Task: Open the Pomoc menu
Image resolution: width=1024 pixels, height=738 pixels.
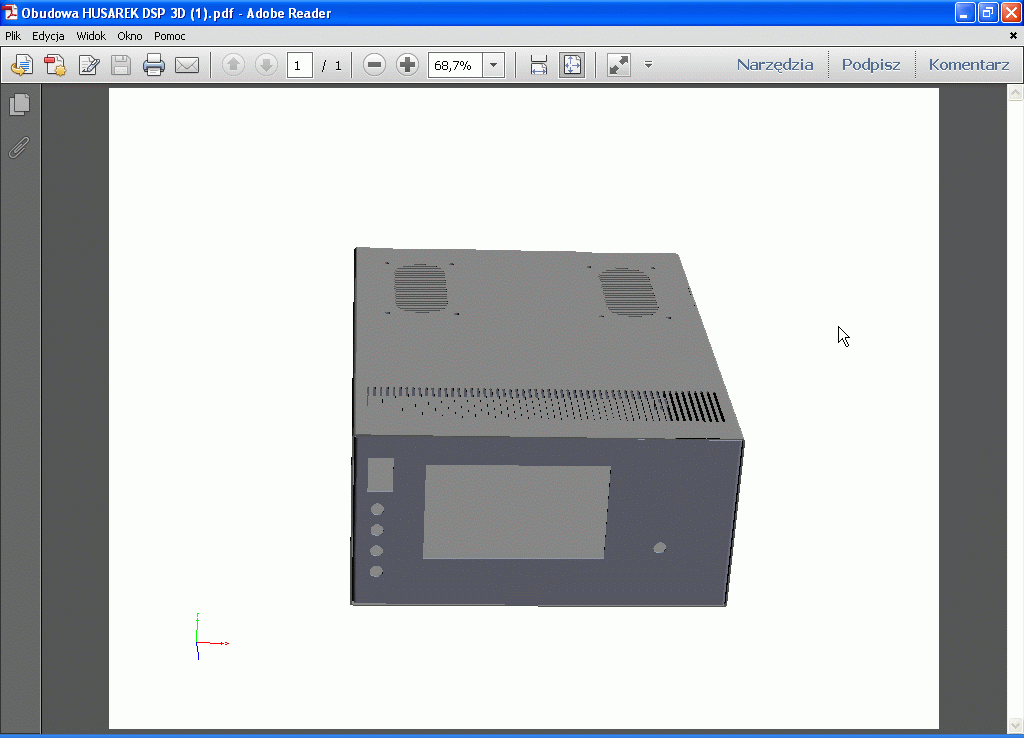Action: (170, 36)
